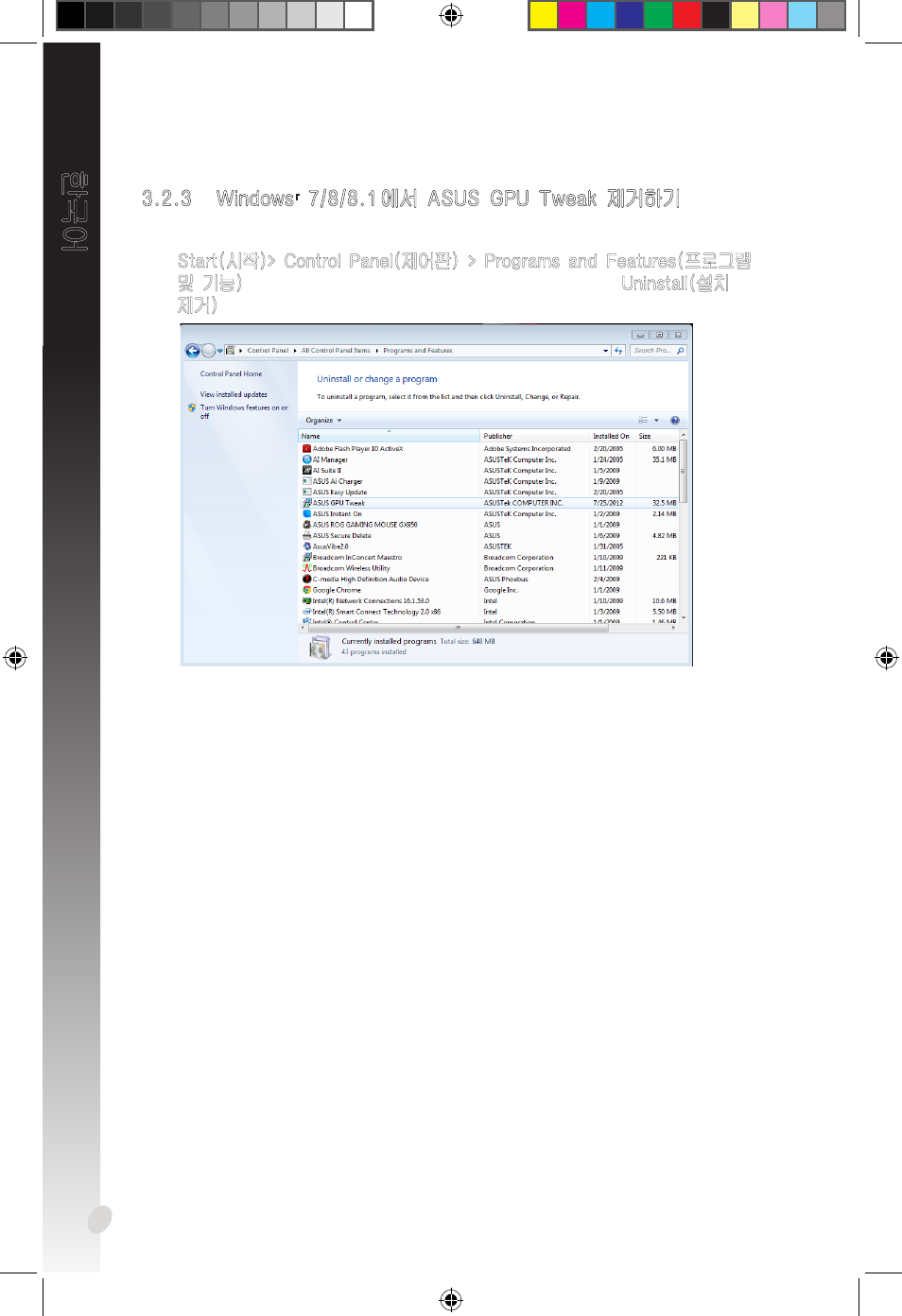Open Turn Windows features on or off

pos(244,412)
